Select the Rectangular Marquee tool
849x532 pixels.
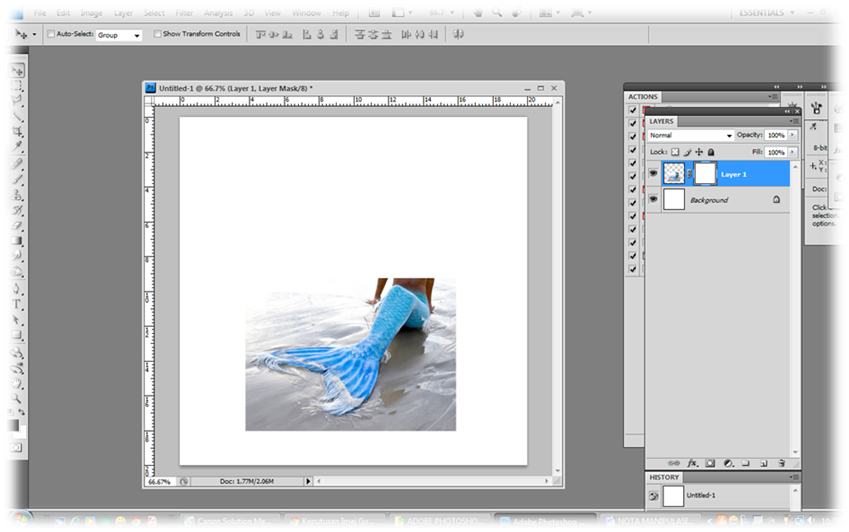tap(17, 86)
